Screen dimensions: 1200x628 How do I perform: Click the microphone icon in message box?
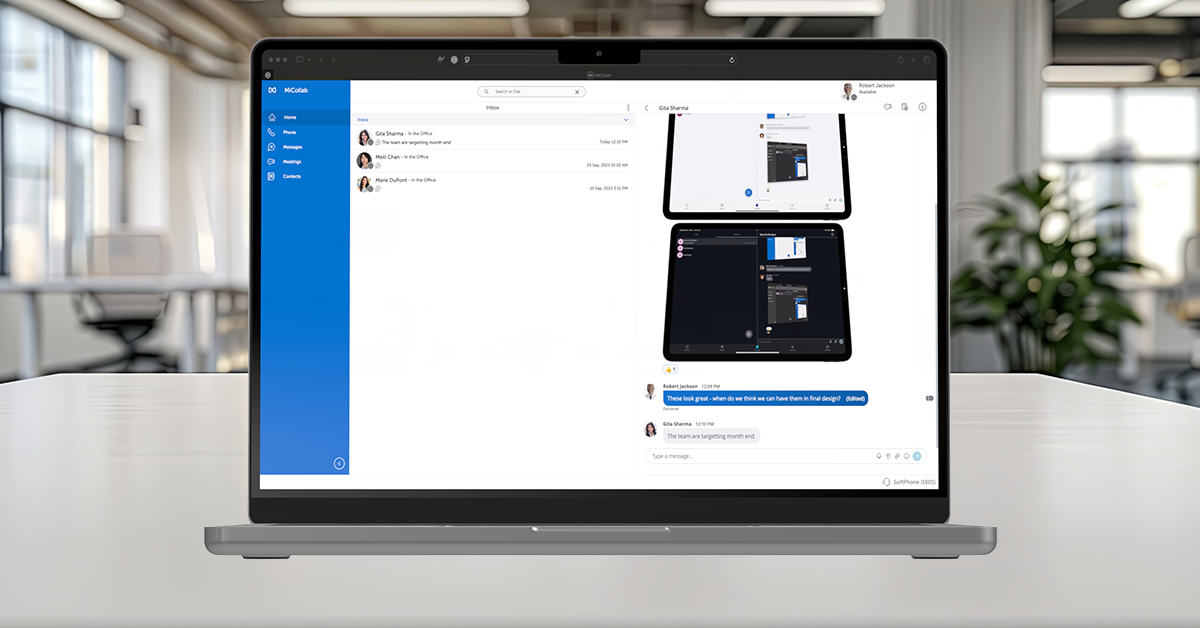coord(879,456)
